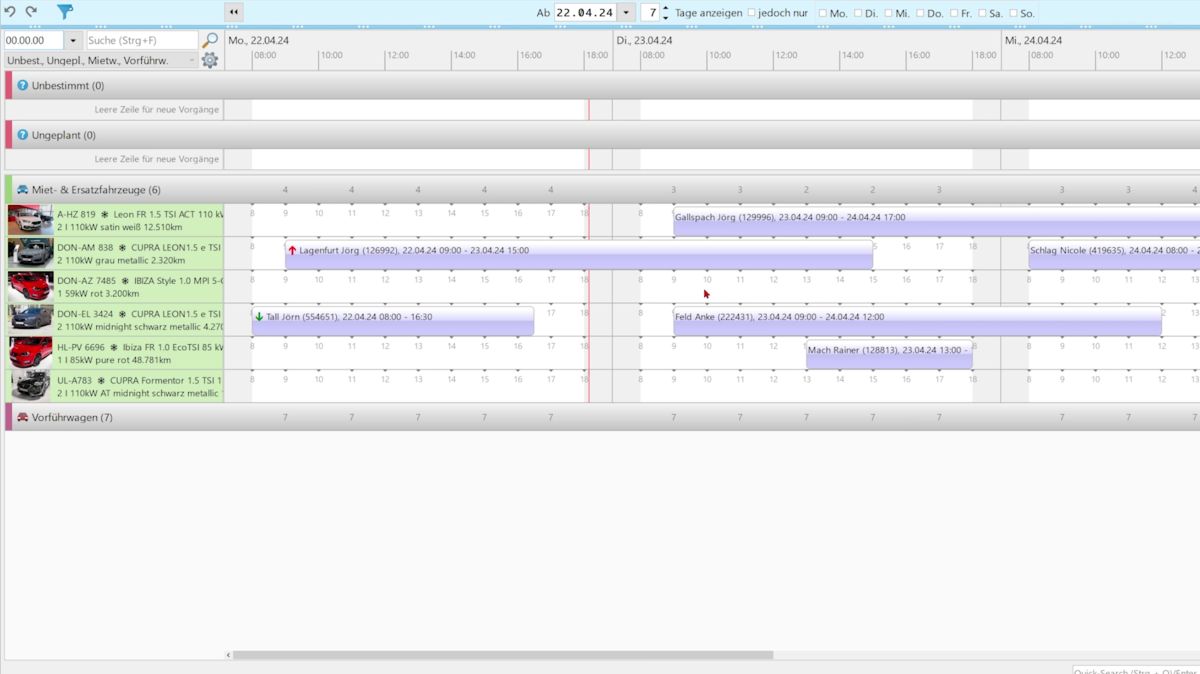Open the blue funnel filter
Image resolution: width=1200 pixels, height=674 pixels.
tap(65, 12)
